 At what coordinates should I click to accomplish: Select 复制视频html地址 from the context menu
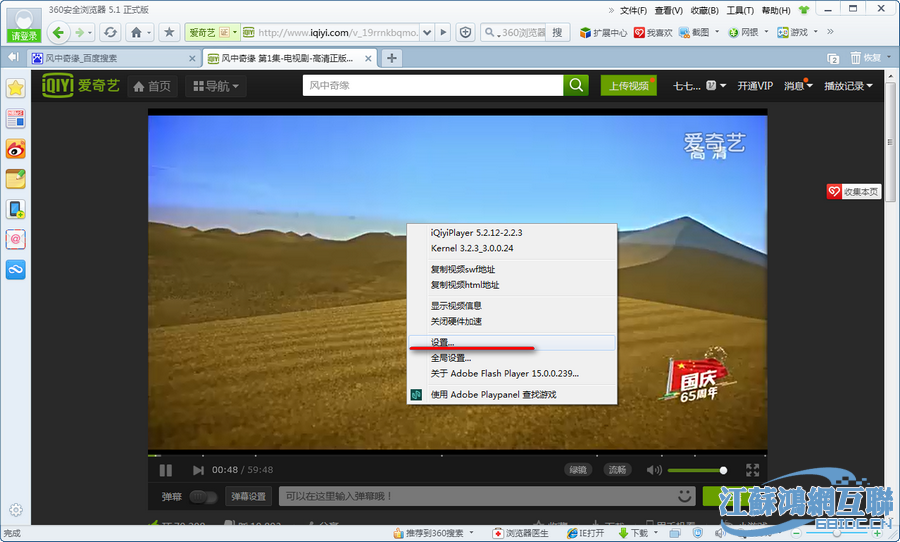(x=511, y=285)
